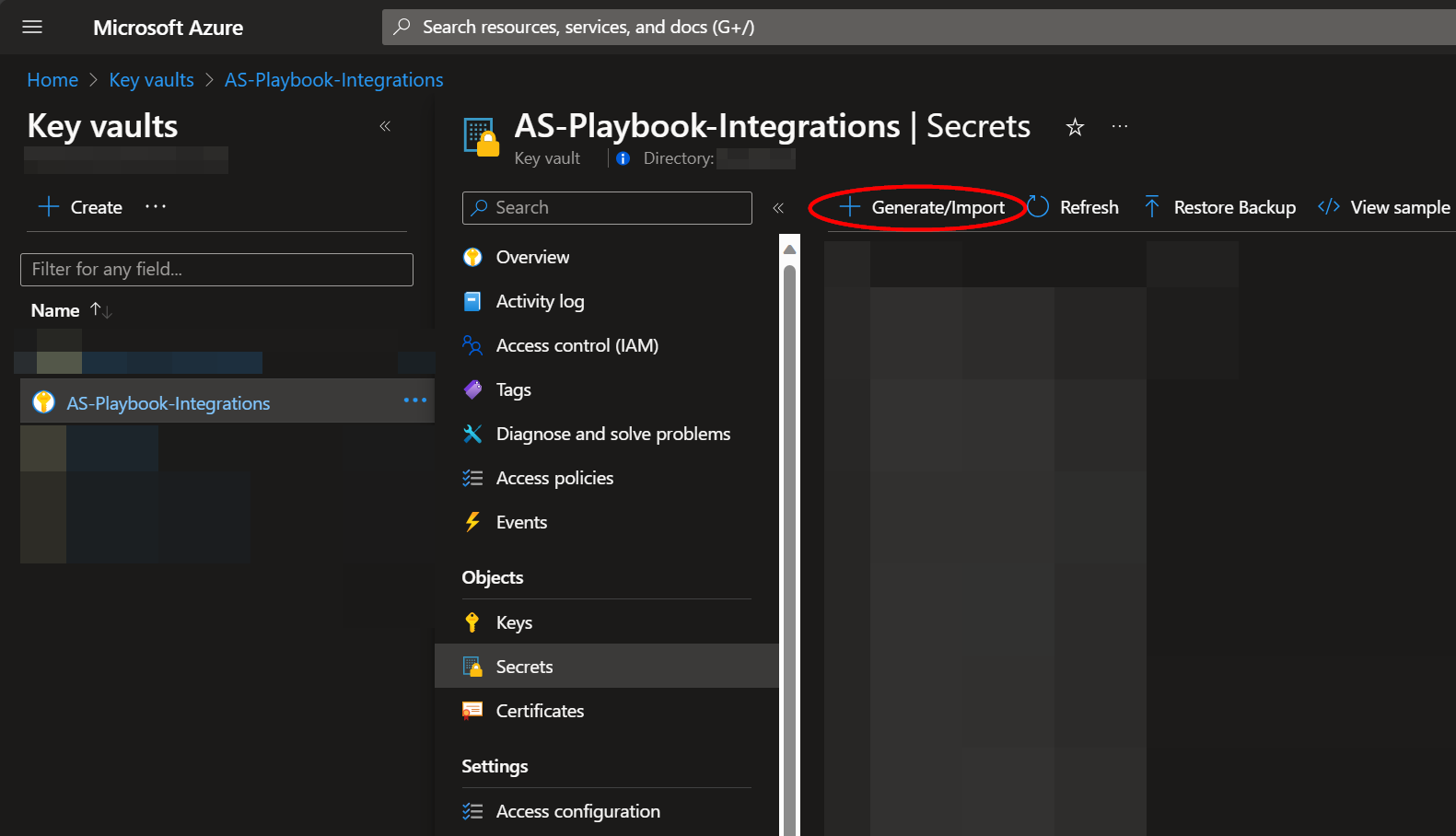This screenshot has width=1456, height=836.
Task: Favorite this Secrets page with star
Action: 1075,127
